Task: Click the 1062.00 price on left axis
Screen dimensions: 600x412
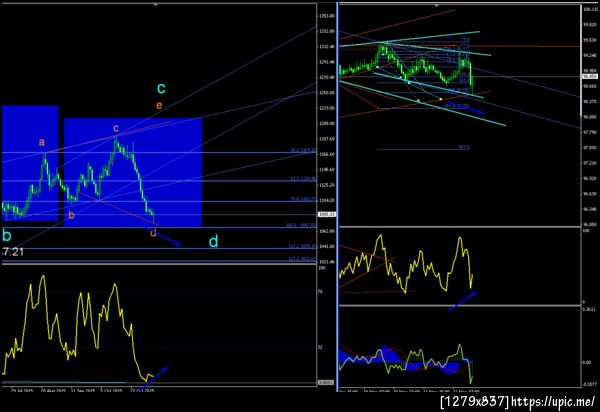Action: tap(327, 231)
